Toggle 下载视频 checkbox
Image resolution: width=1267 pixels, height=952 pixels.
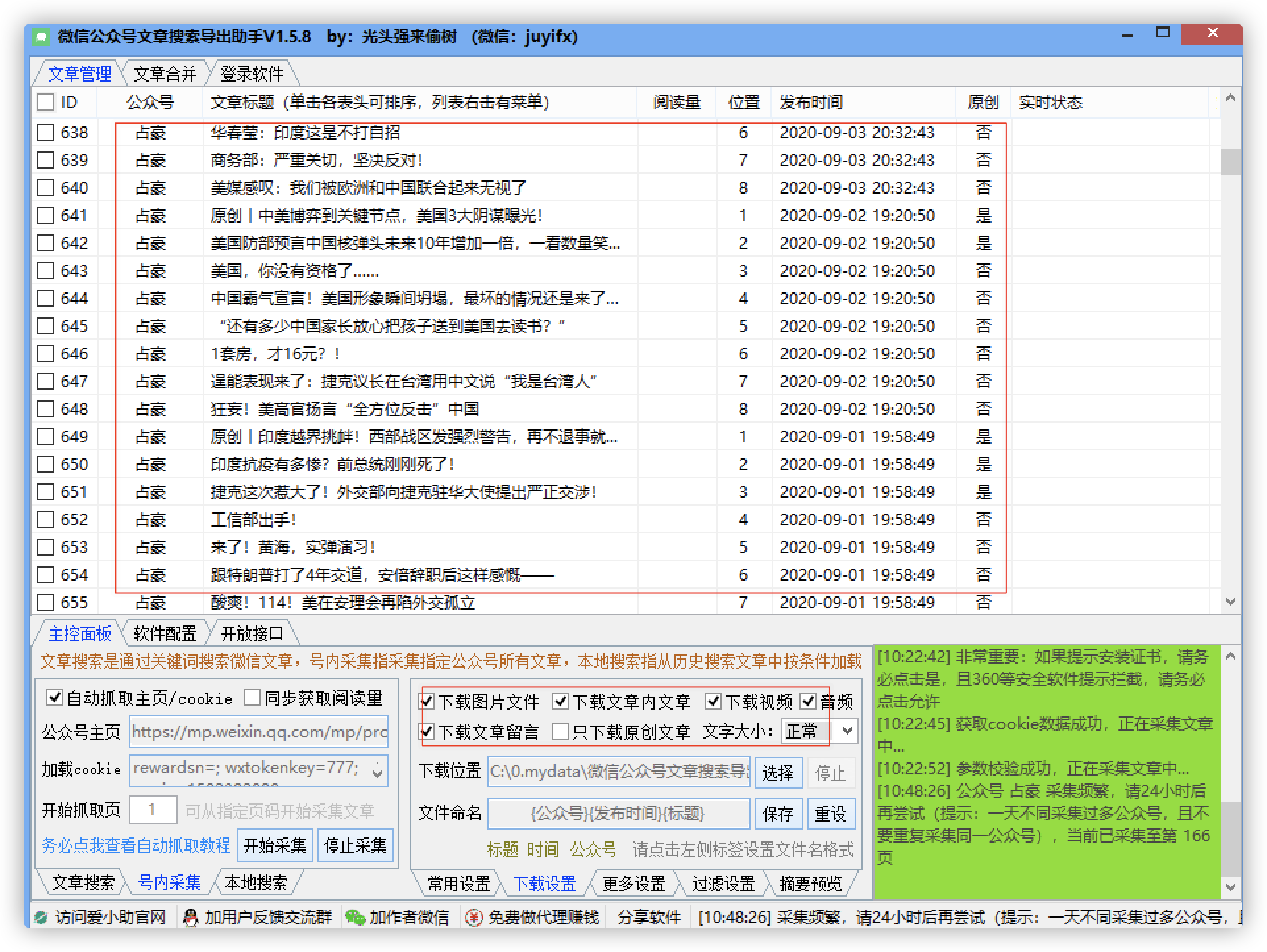713,701
